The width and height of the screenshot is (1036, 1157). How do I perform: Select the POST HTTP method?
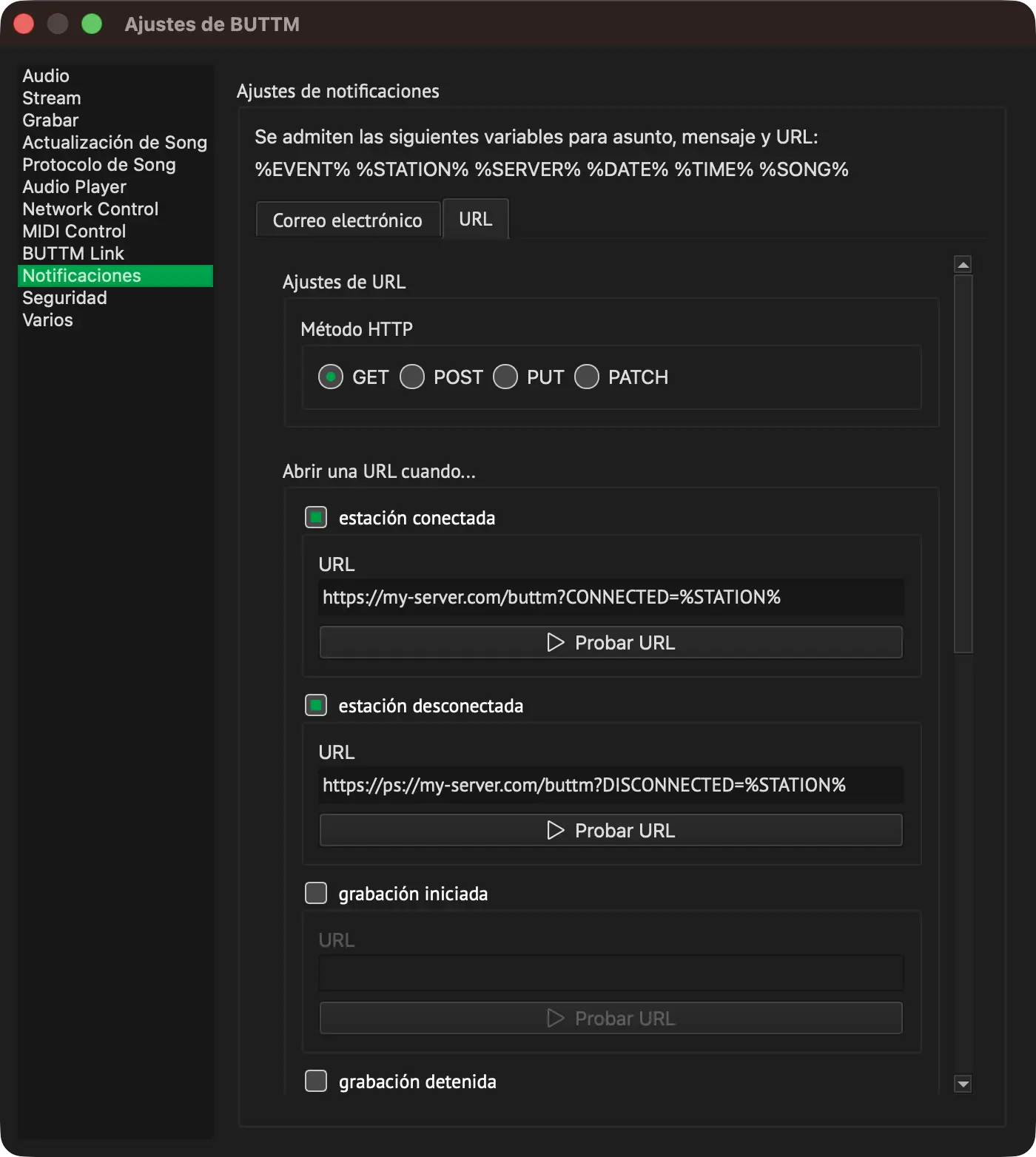point(411,377)
